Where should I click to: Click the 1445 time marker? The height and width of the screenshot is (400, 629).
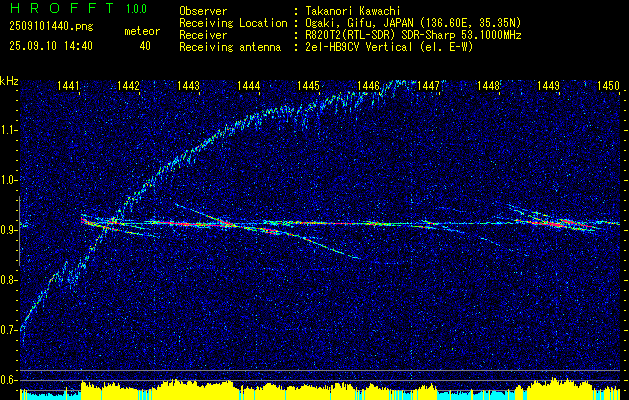click(308, 85)
